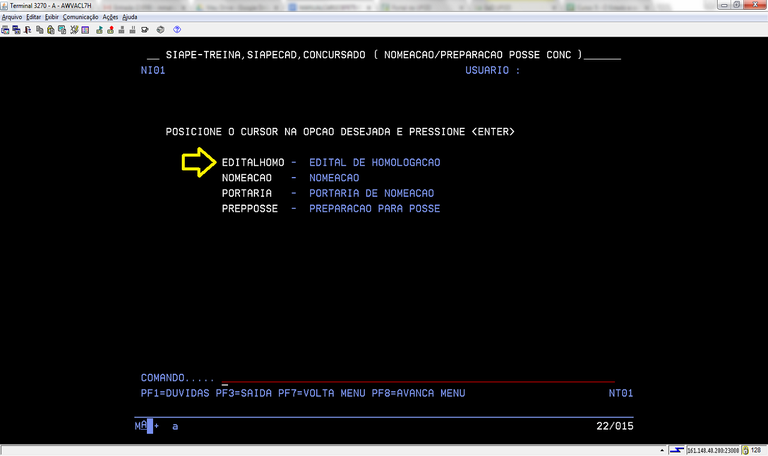
Task: Click the Paste clipboard icon in toolbar
Action: [x=50, y=30]
